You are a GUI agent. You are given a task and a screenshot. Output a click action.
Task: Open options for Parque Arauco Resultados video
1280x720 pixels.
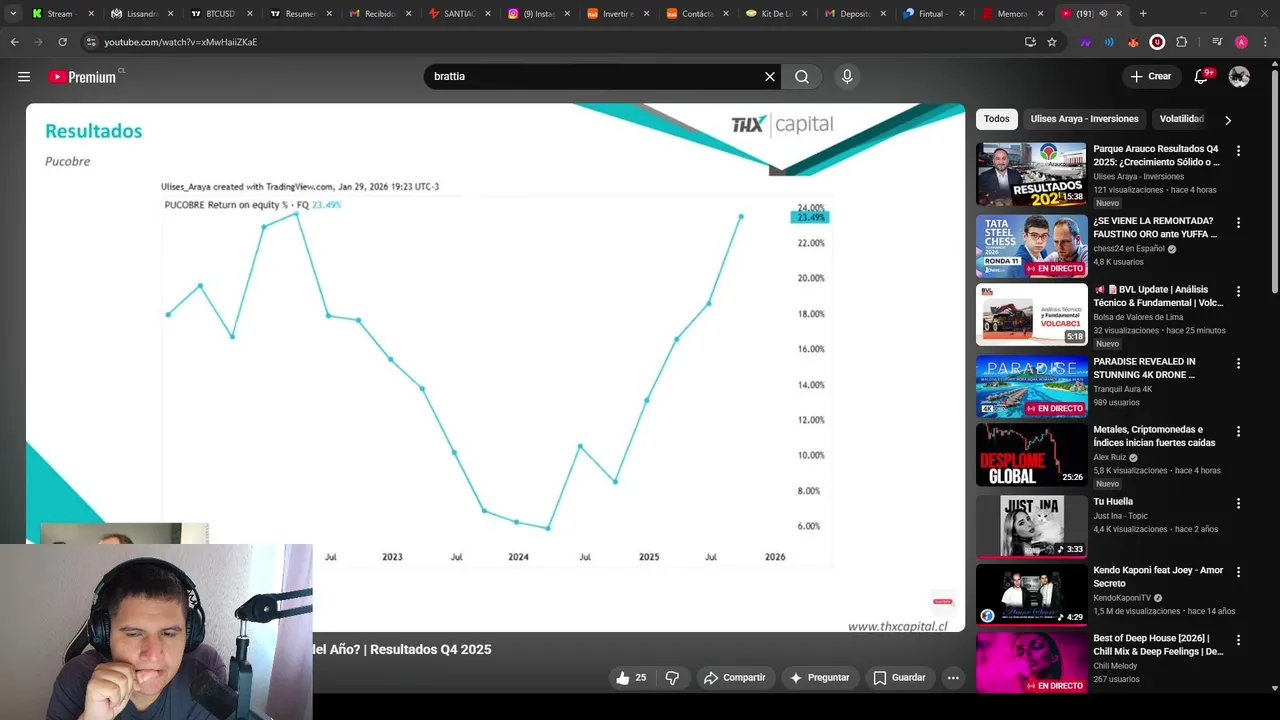[1238, 151]
